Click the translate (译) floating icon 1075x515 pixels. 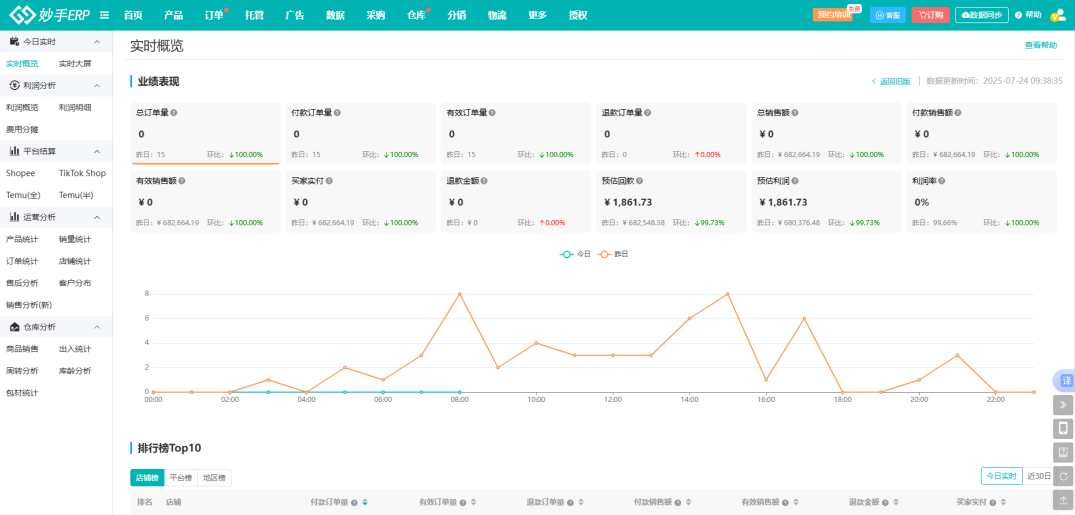point(1066,380)
